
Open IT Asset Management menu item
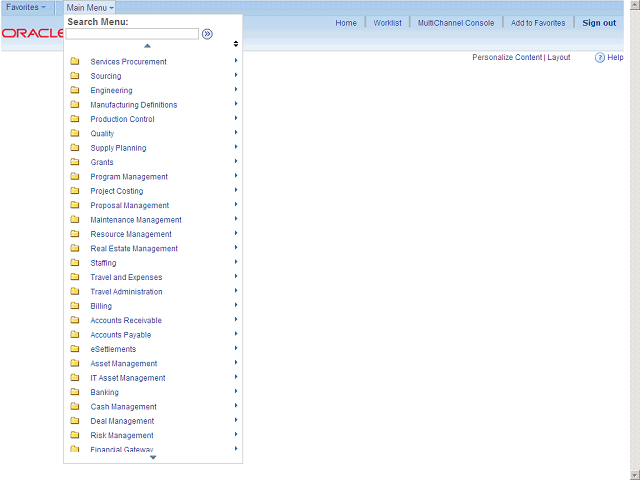click(x=128, y=378)
